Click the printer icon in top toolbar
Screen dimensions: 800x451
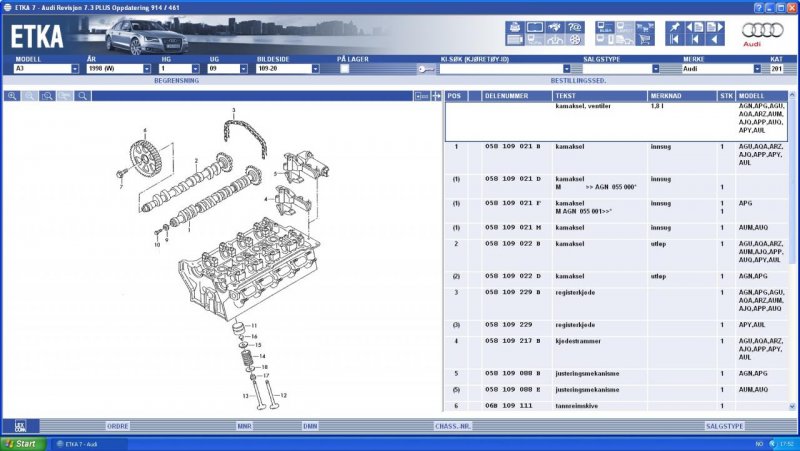click(x=514, y=27)
